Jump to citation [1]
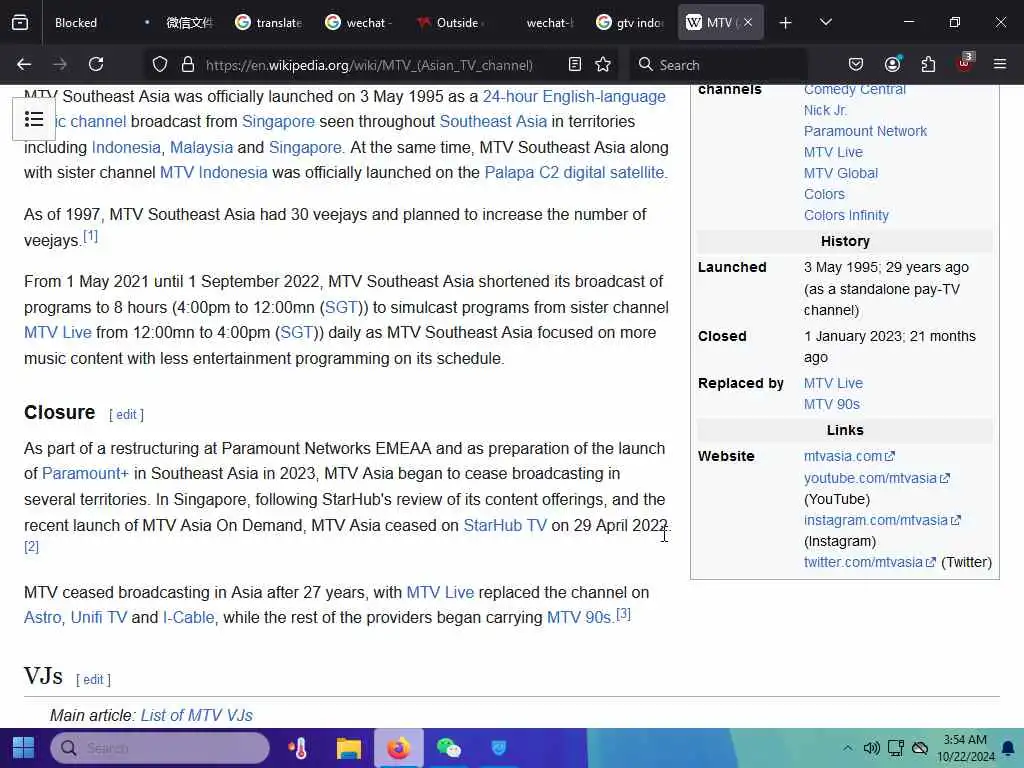The image size is (1024, 768). pyautogui.click(x=91, y=236)
